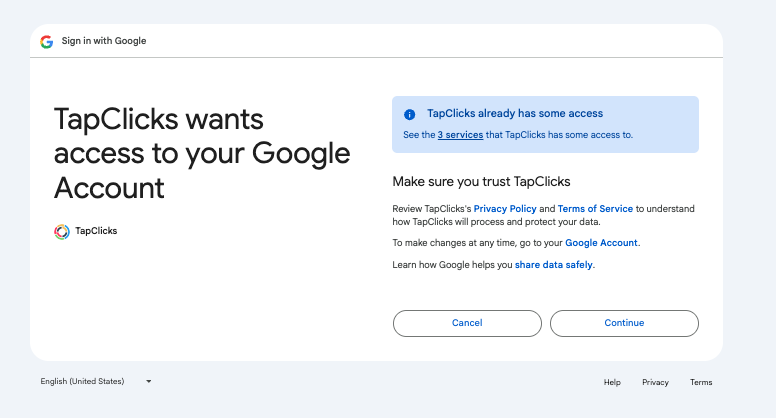The height and width of the screenshot is (418, 776).
Task: Click the TapClicks colorful ring logo
Action: (x=62, y=232)
